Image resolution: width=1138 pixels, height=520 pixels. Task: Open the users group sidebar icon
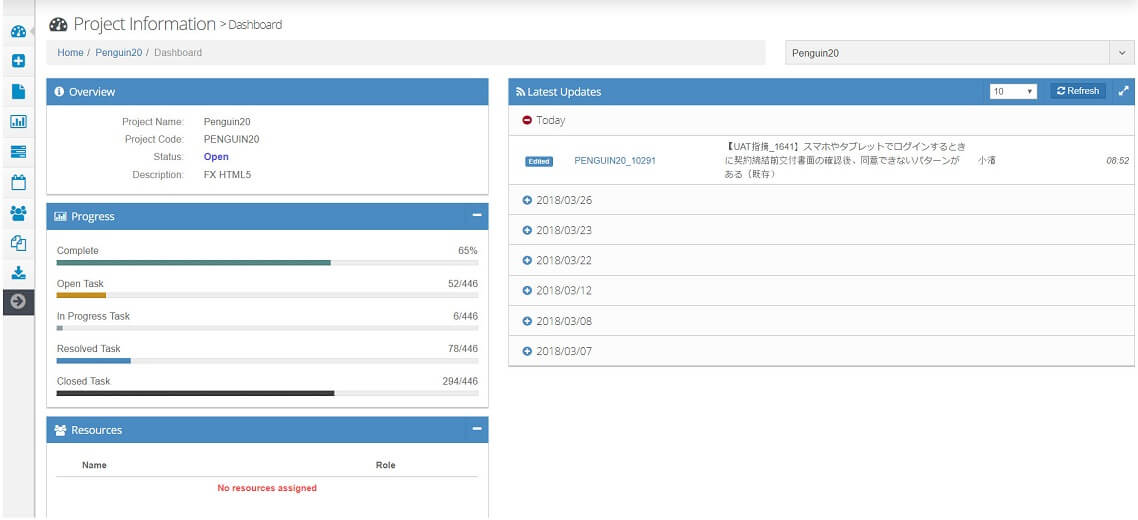pos(18,212)
